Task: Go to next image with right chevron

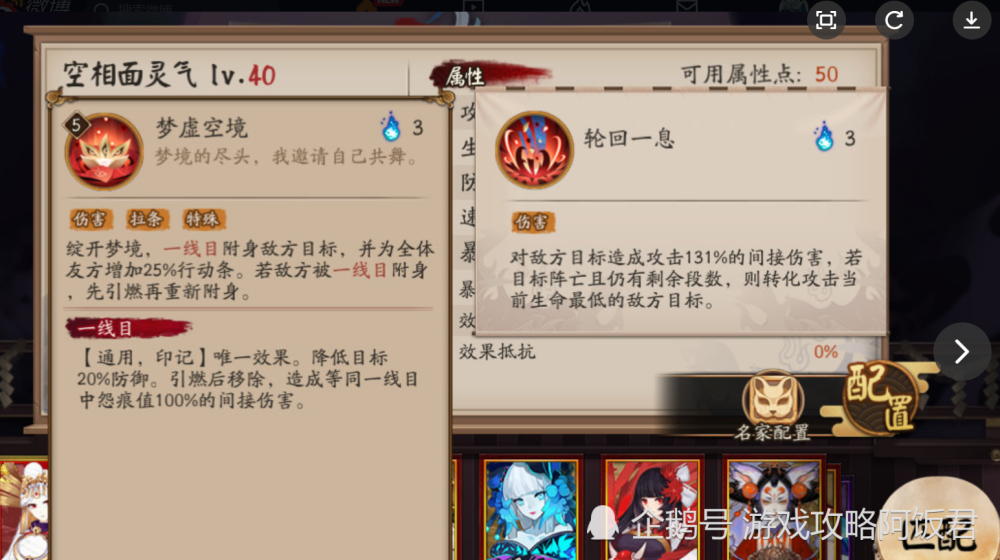Action: (962, 351)
